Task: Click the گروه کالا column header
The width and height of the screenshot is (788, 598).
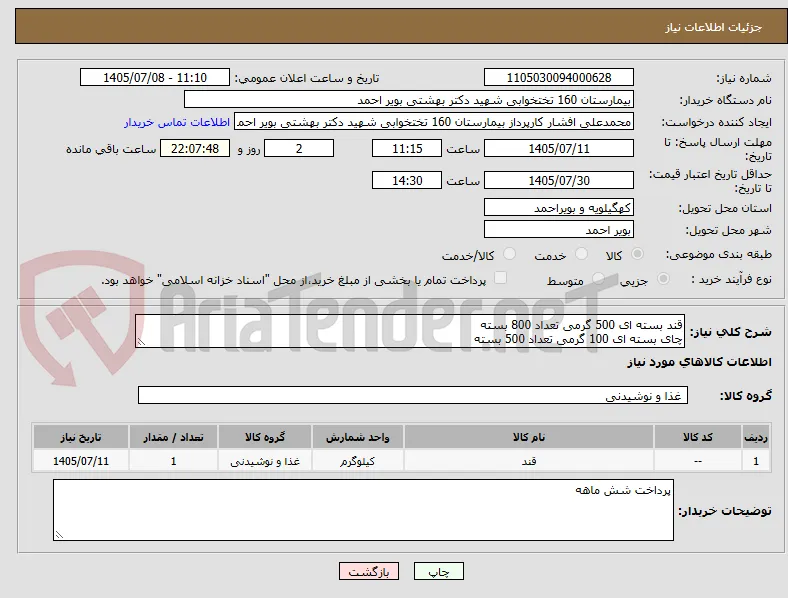Action: [x=265, y=437]
